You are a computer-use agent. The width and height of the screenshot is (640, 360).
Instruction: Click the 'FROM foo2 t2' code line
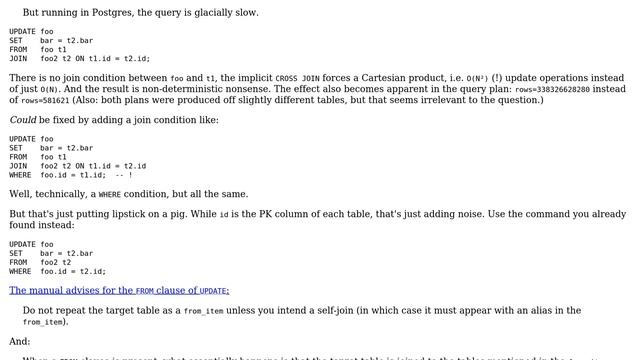(40, 262)
